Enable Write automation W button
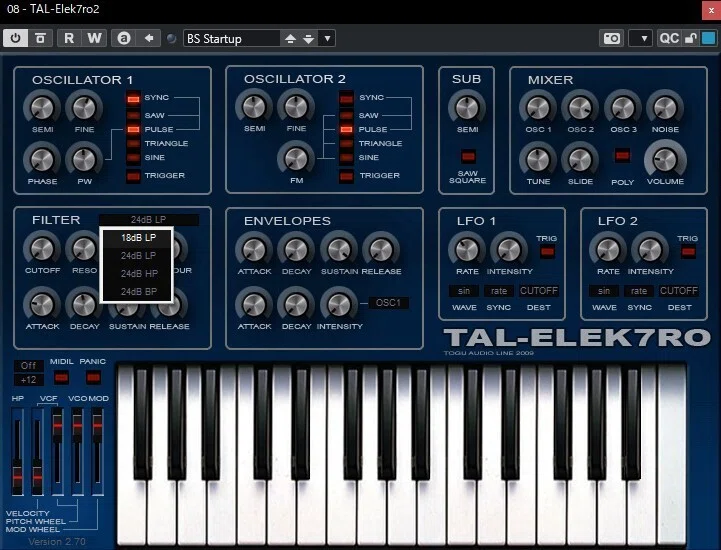The height and width of the screenshot is (550, 721). 94,38
